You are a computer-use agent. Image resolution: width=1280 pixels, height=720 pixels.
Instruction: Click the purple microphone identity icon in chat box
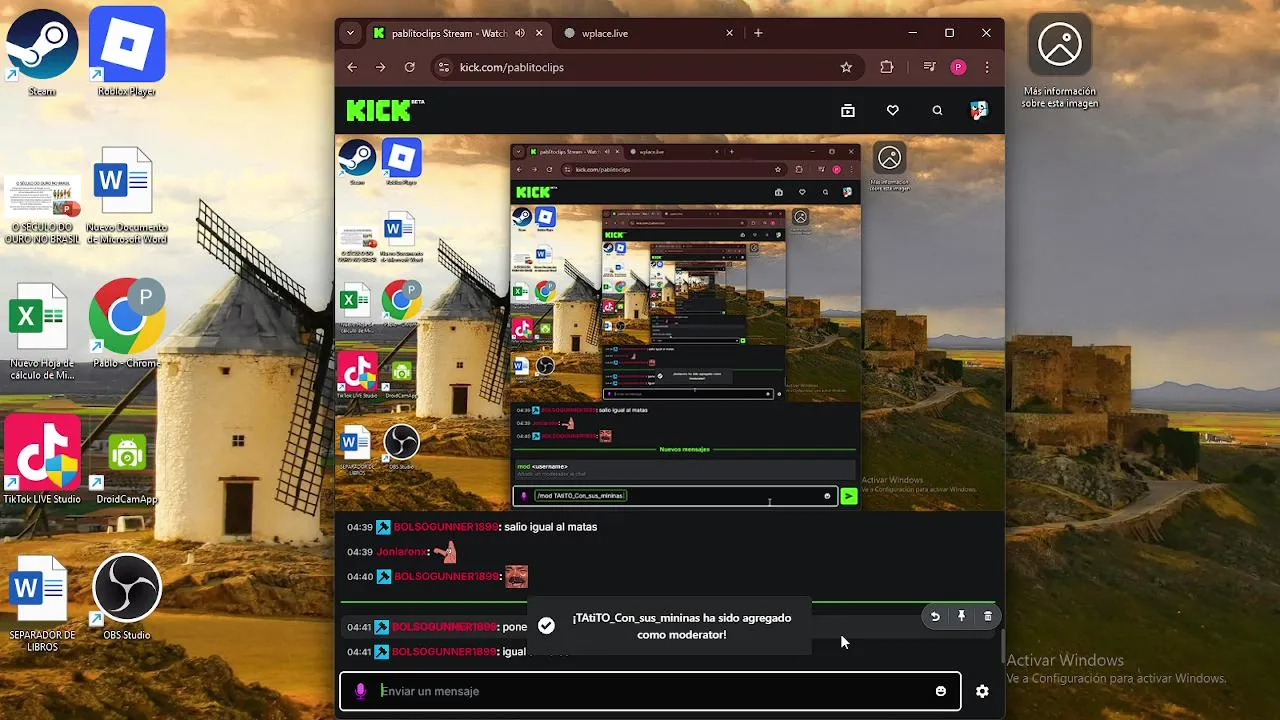[x=361, y=691]
